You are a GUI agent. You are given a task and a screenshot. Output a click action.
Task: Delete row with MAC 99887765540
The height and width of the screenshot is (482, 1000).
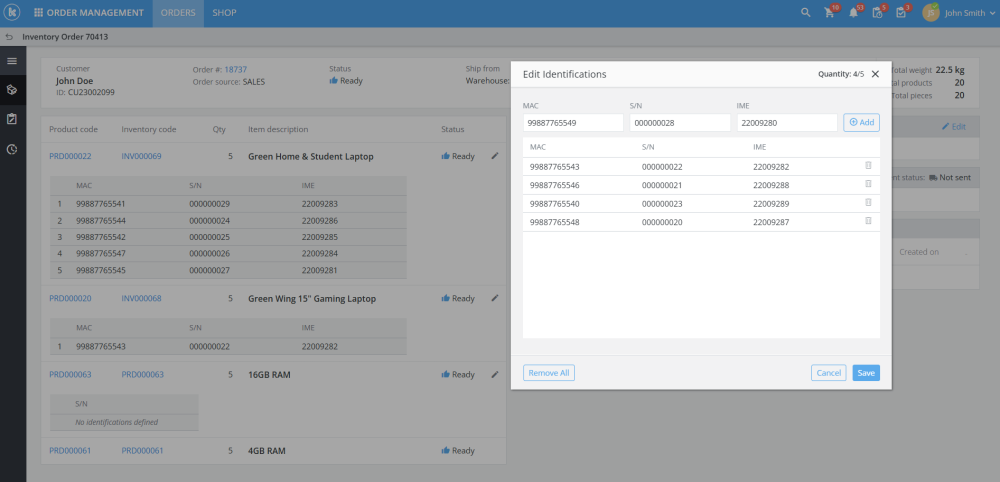[x=868, y=203]
